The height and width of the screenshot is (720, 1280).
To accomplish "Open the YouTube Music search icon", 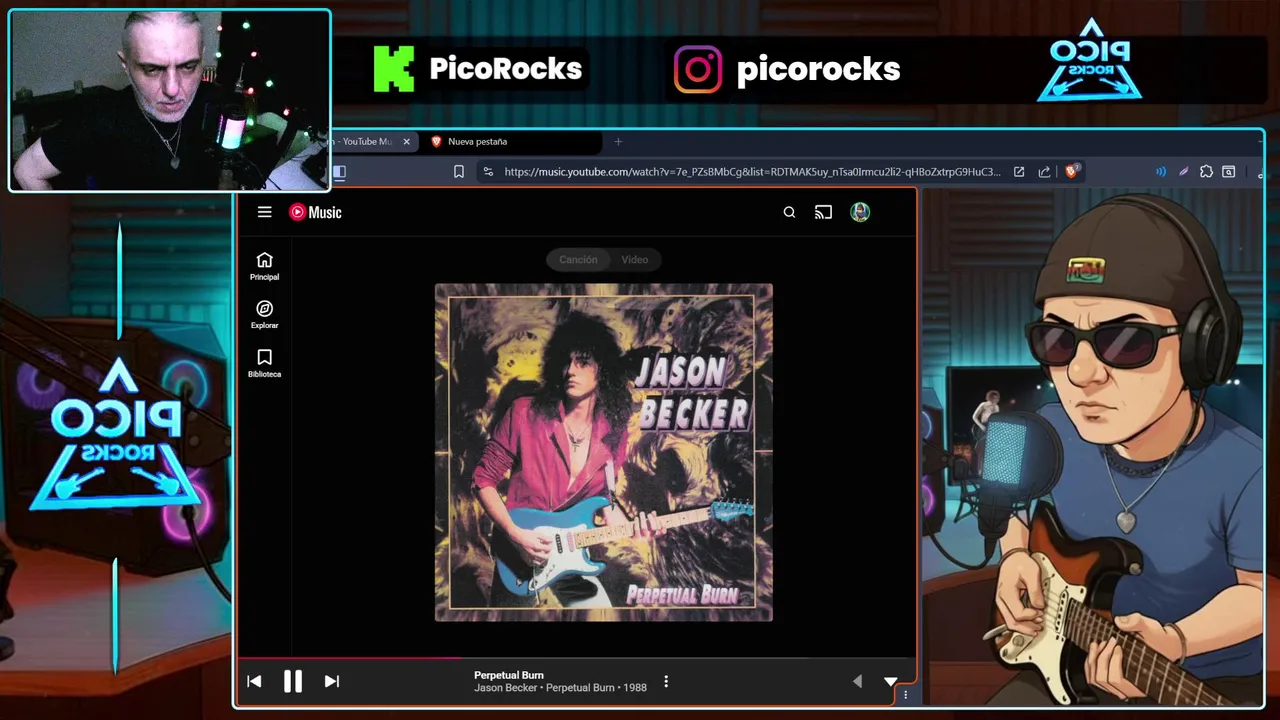I will point(789,212).
